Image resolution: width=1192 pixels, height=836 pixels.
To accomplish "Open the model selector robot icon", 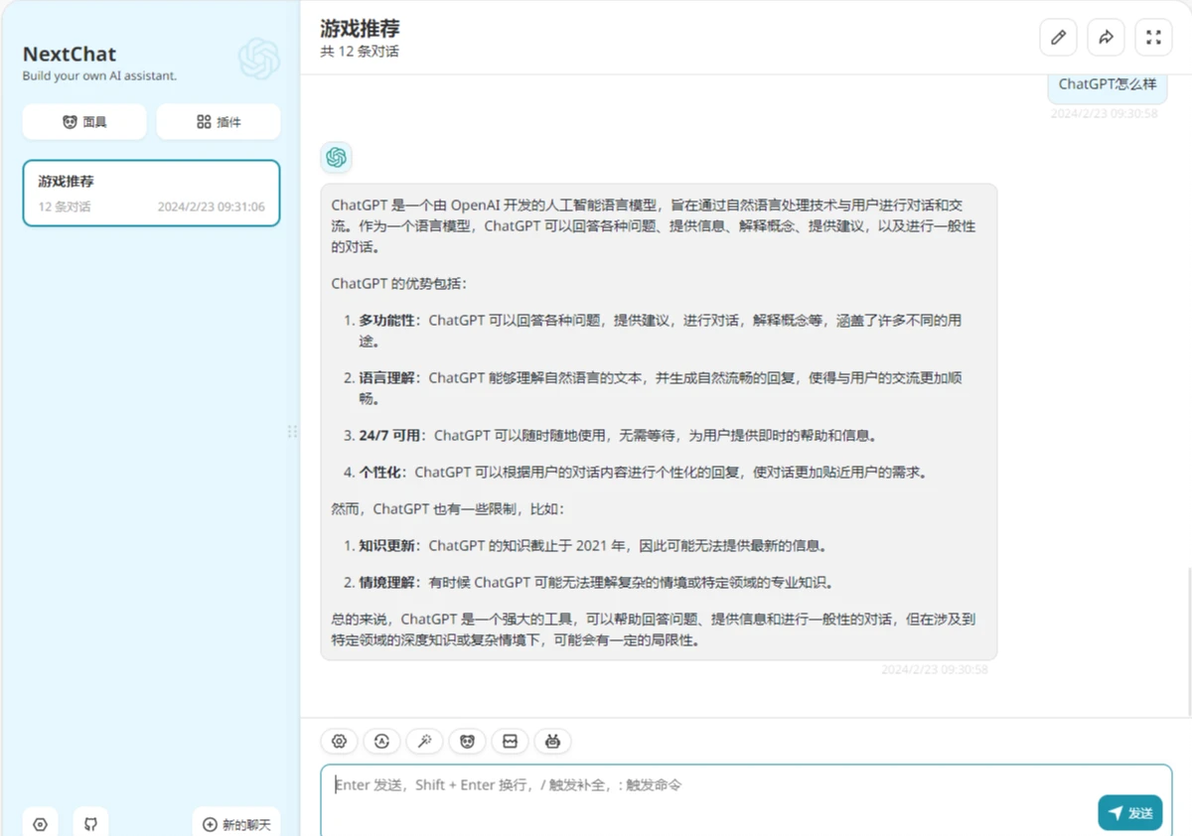I will pos(553,741).
